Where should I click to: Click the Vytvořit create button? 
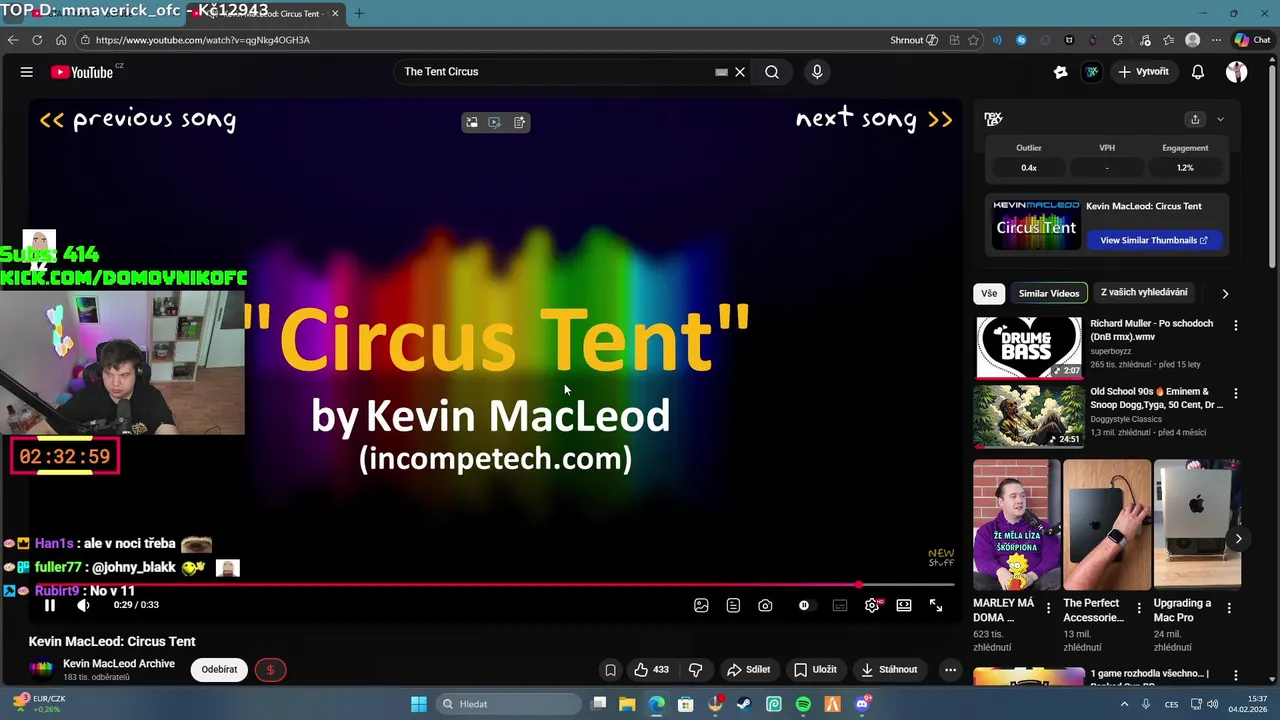click(x=1143, y=72)
